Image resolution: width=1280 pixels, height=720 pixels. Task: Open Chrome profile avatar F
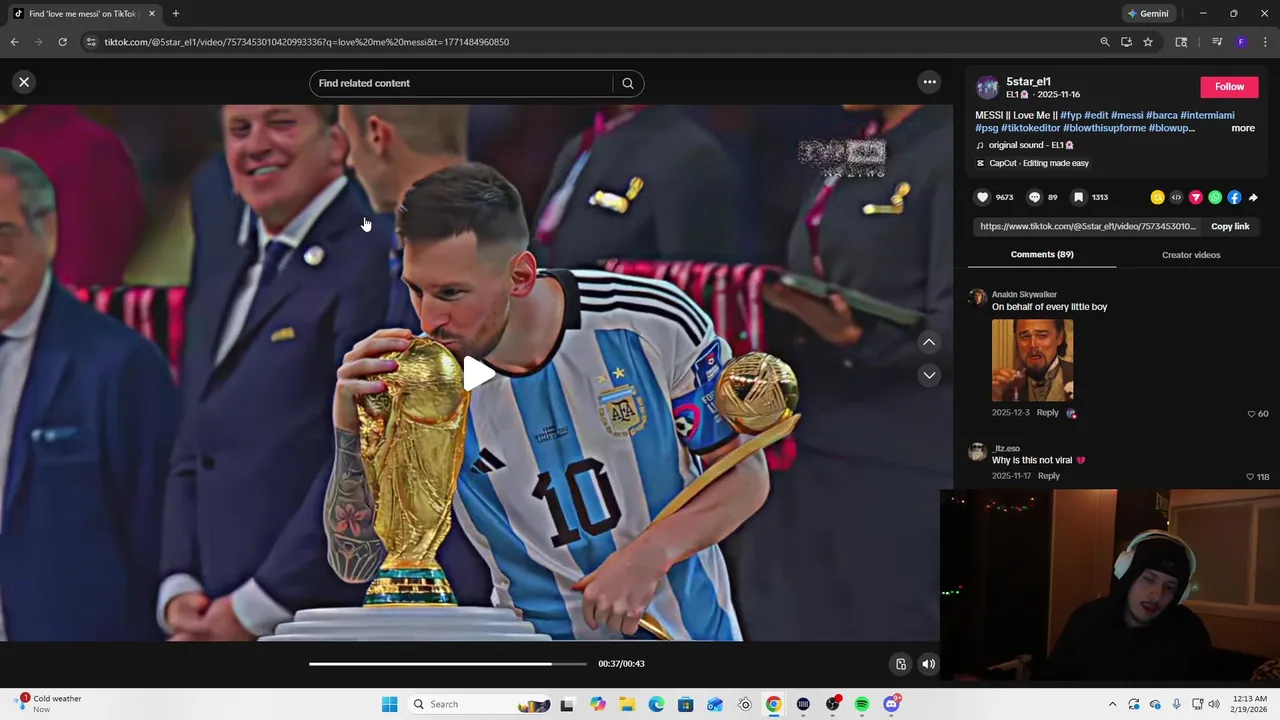click(x=1241, y=42)
